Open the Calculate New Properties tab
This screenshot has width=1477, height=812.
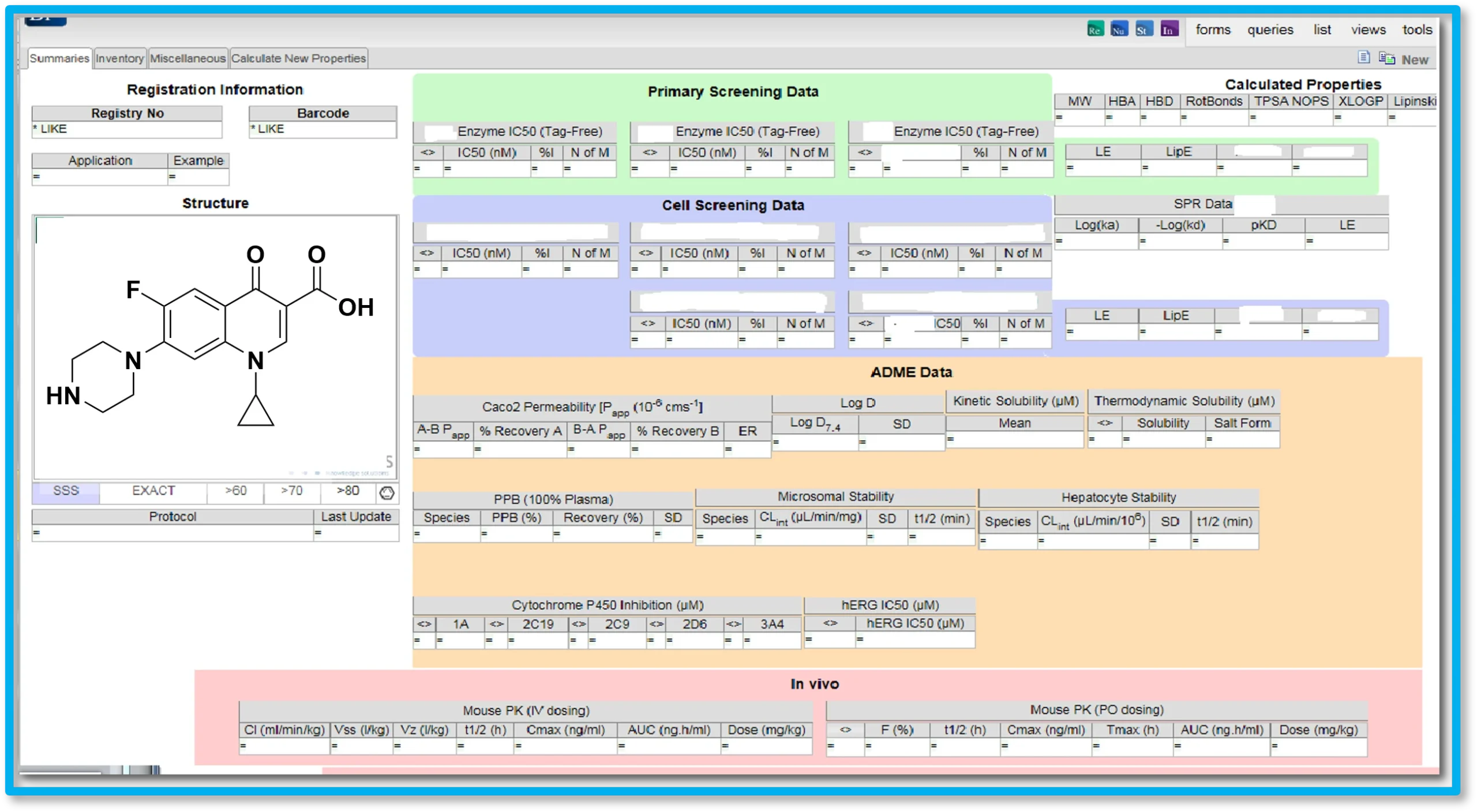[x=299, y=58]
